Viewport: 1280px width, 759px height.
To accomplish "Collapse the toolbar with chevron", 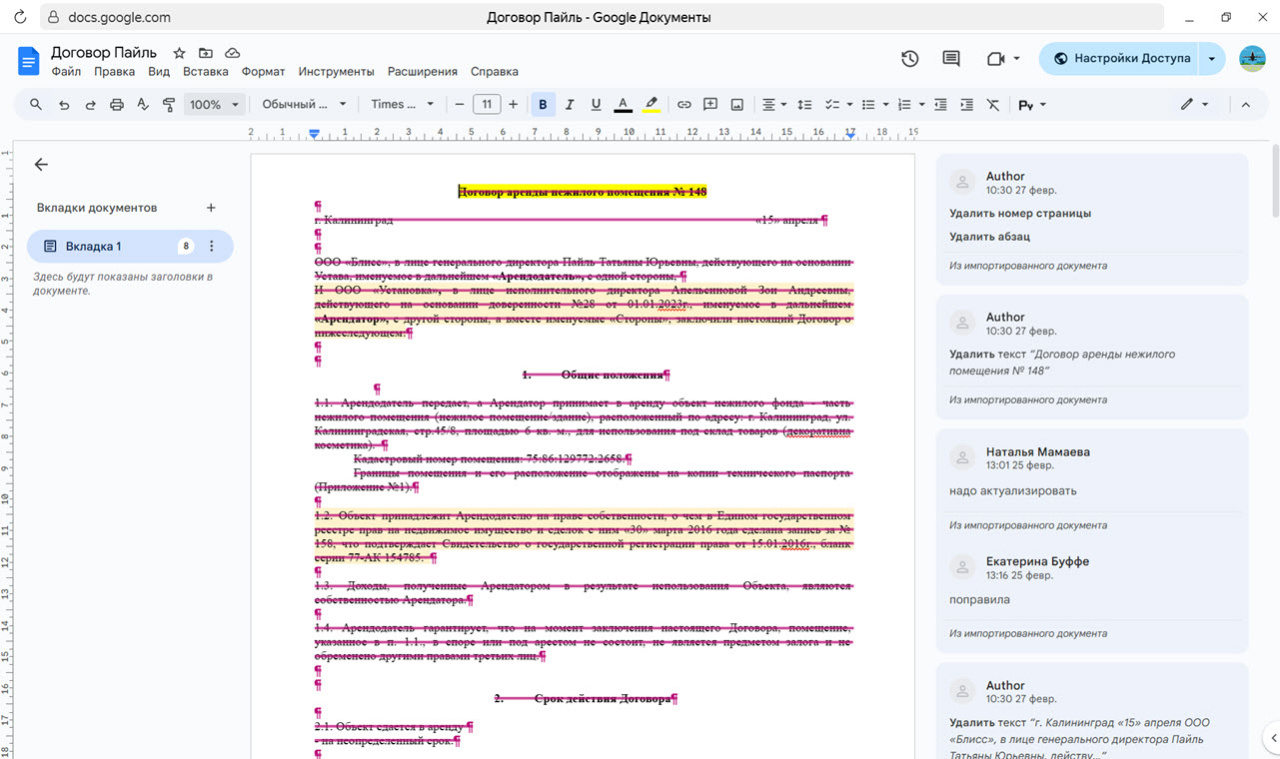I will (x=1246, y=104).
